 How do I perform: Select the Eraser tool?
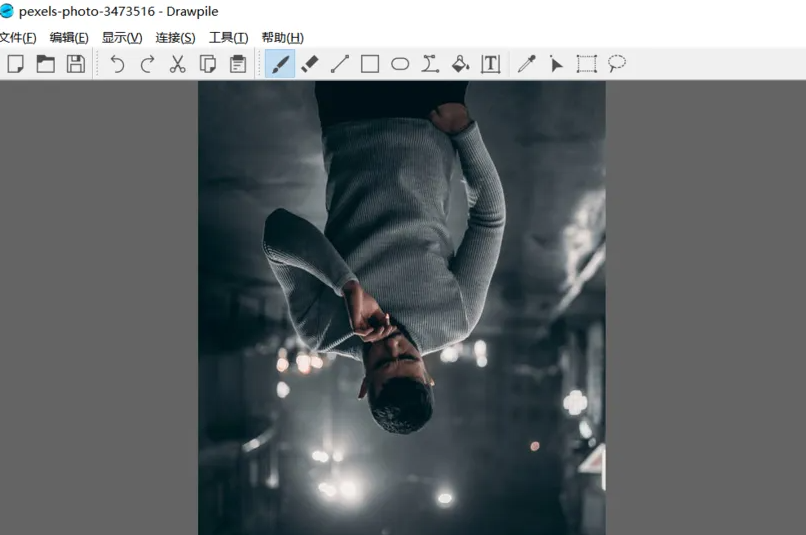[310, 64]
